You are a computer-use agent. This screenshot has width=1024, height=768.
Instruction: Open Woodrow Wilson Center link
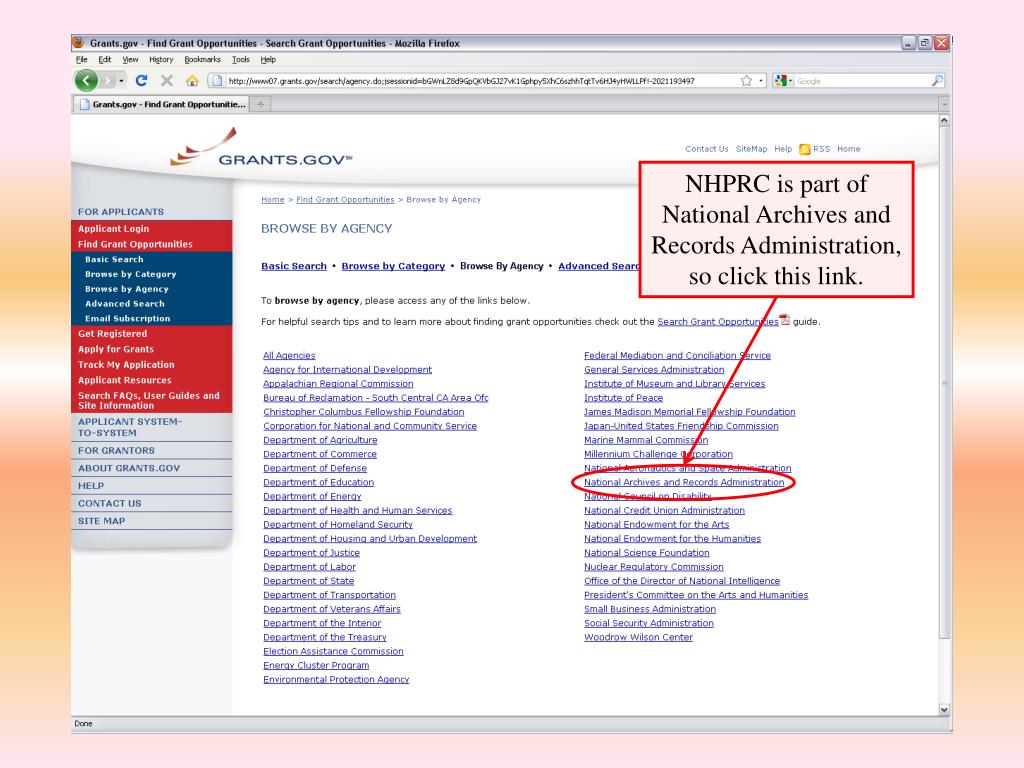[638, 637]
